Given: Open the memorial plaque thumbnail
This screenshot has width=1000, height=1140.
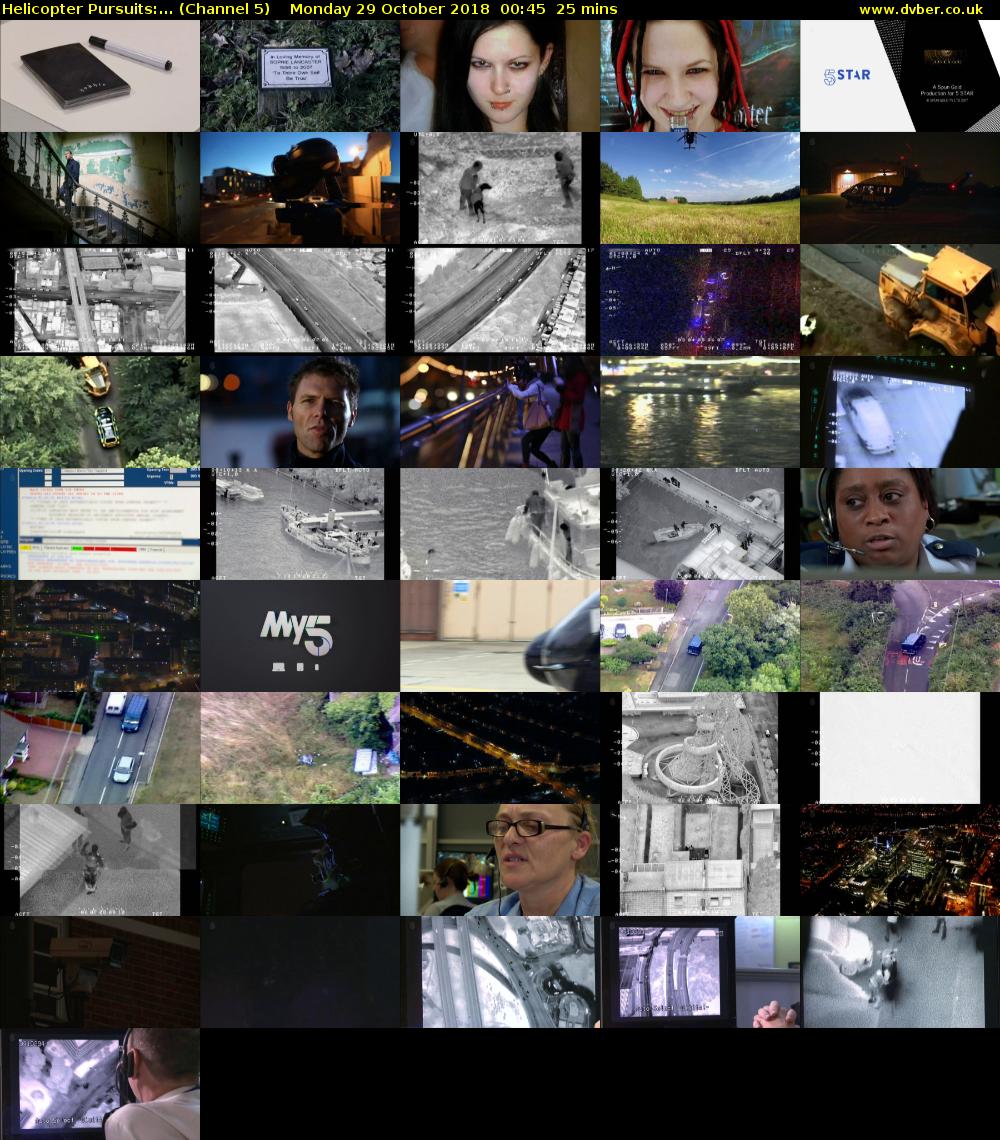Looking at the screenshot, I should point(300,76).
